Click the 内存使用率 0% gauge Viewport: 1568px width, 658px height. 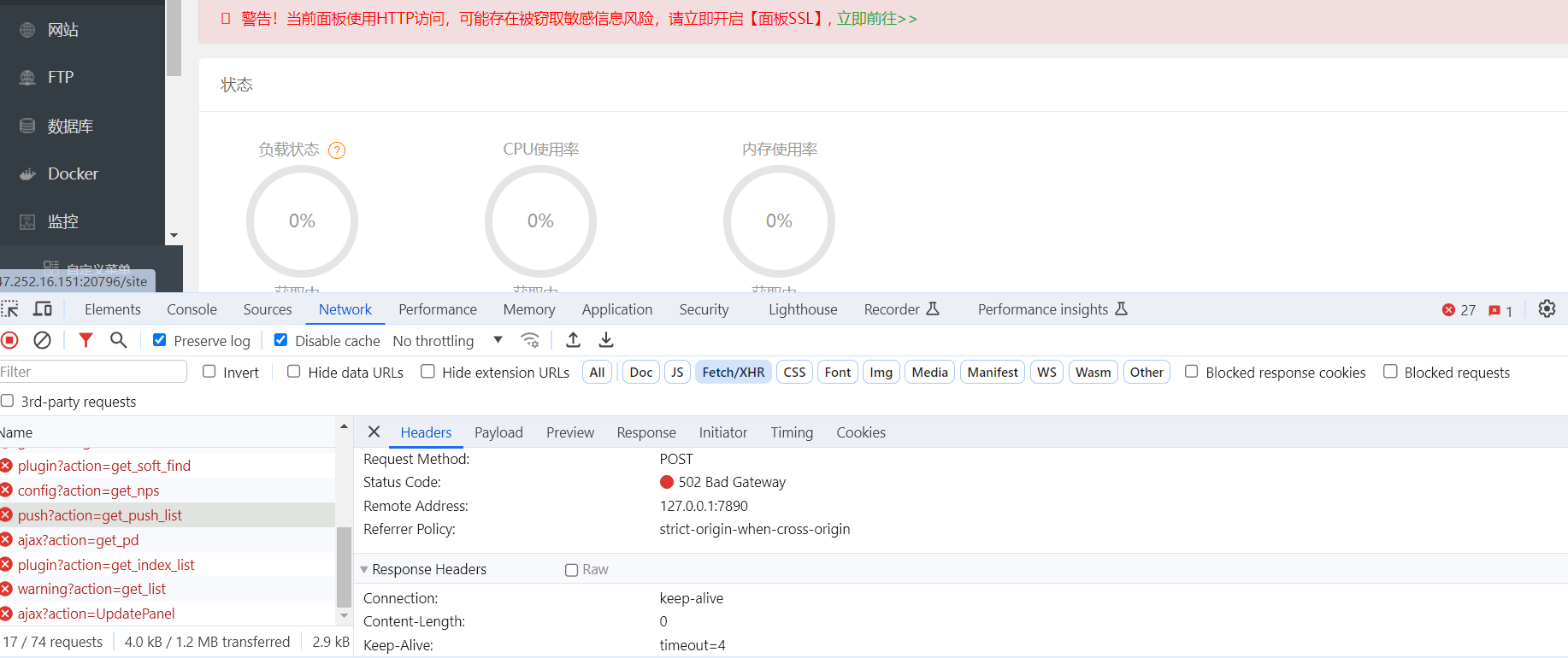pos(779,220)
